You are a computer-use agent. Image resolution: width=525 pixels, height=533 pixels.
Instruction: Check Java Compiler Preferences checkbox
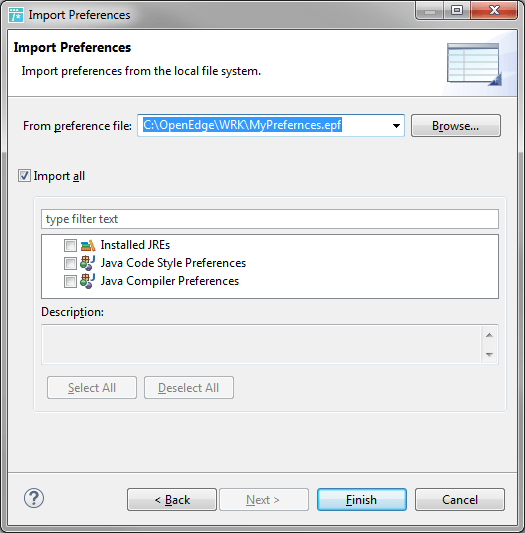(x=70, y=281)
